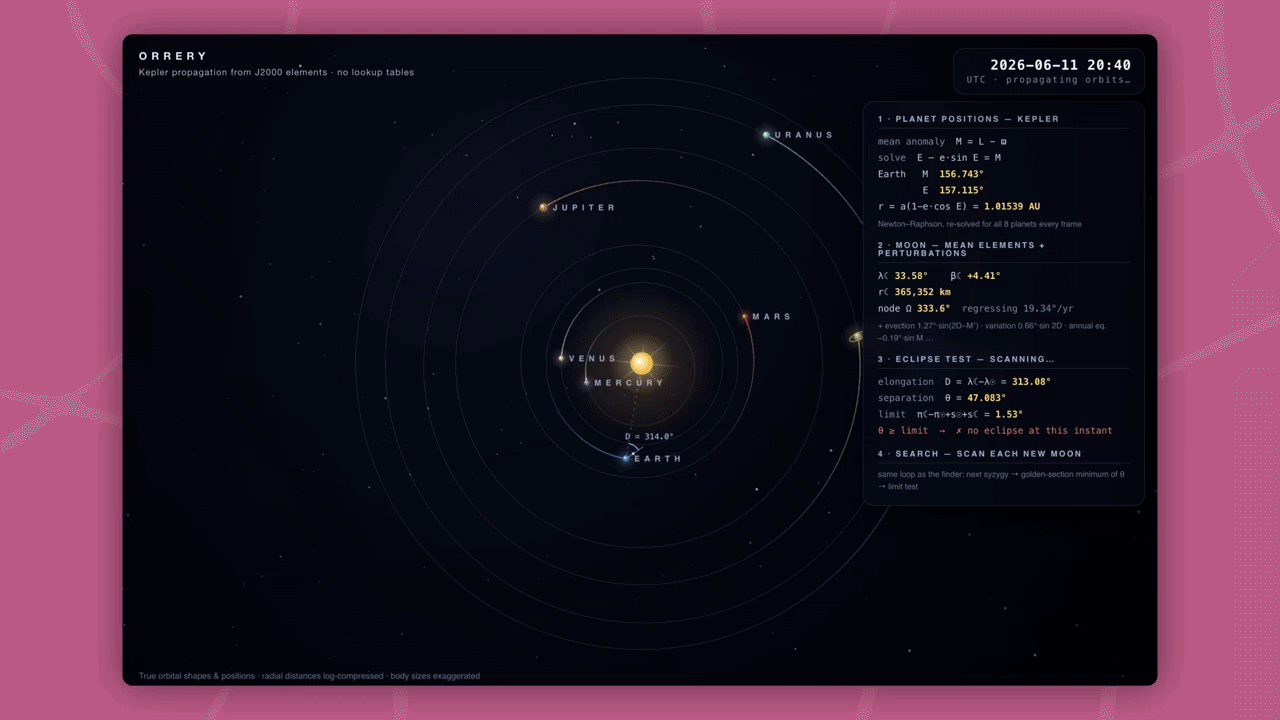Click lunar longitude value 33.58°
This screenshot has height=720, width=1280.
tap(911, 276)
